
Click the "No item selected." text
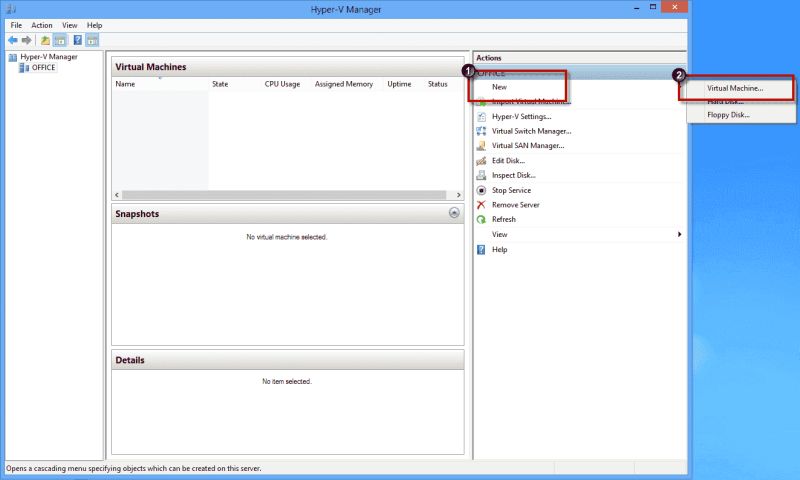click(287, 382)
